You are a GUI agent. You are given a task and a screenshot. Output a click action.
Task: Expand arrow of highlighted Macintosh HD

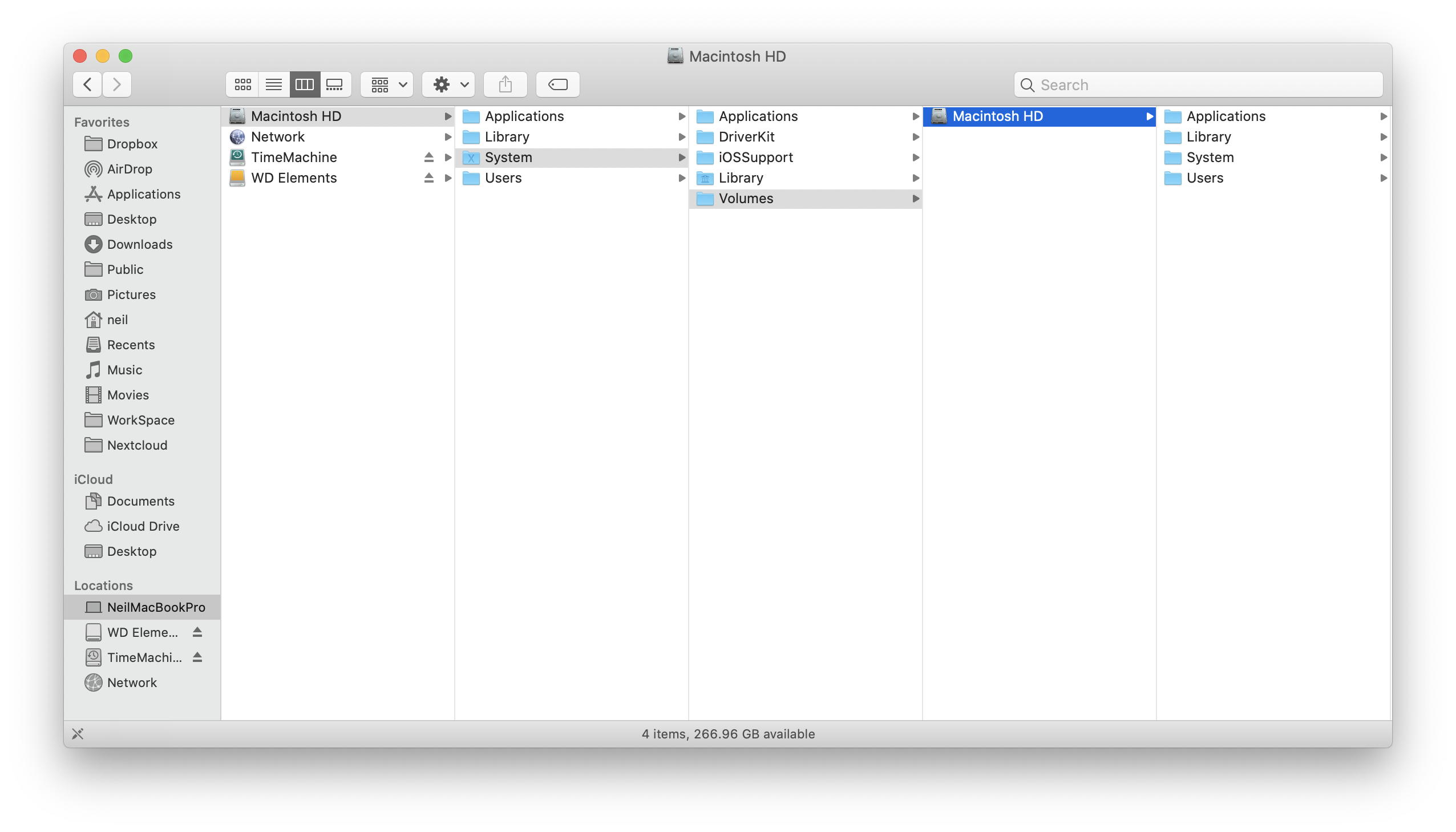(1149, 116)
